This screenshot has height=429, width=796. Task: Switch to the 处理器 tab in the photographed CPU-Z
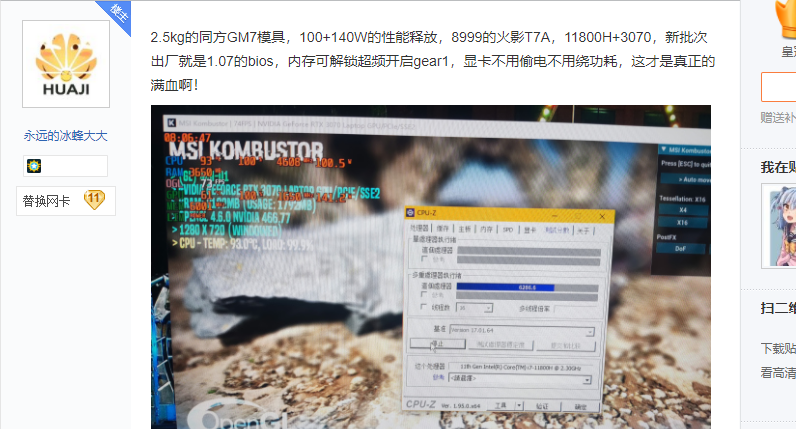coord(419,228)
